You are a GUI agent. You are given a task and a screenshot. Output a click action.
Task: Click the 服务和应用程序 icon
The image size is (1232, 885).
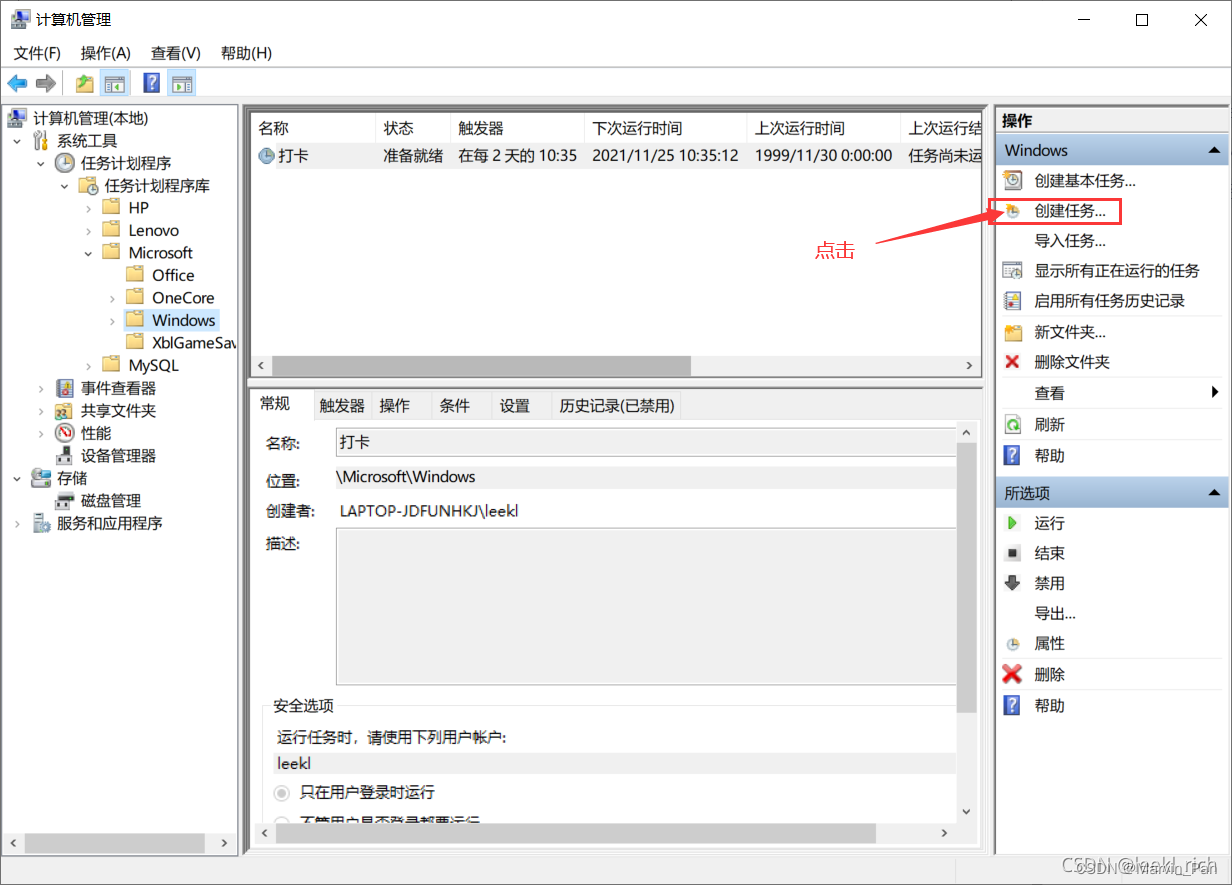41,523
